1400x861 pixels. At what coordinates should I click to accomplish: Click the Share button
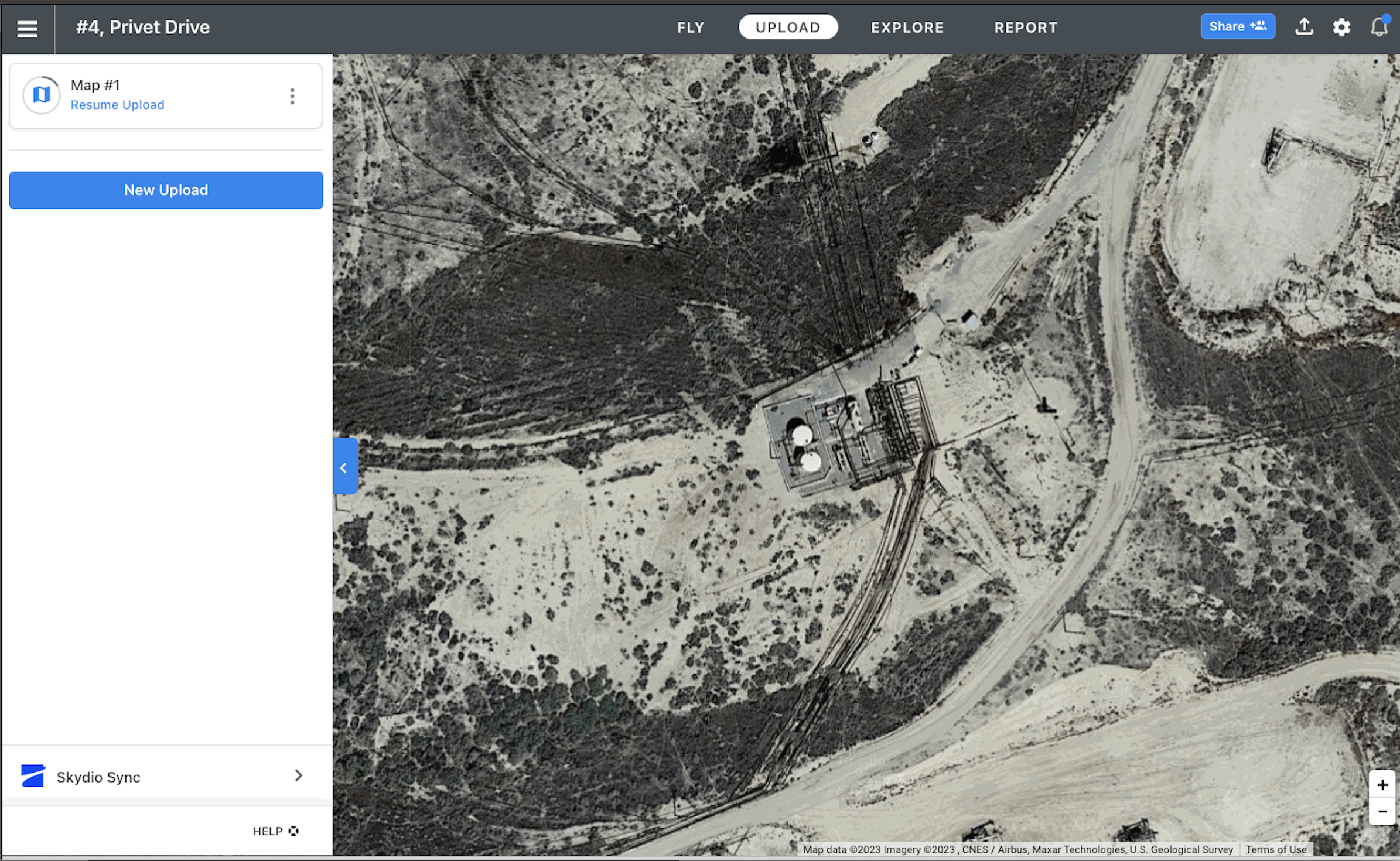click(x=1237, y=26)
